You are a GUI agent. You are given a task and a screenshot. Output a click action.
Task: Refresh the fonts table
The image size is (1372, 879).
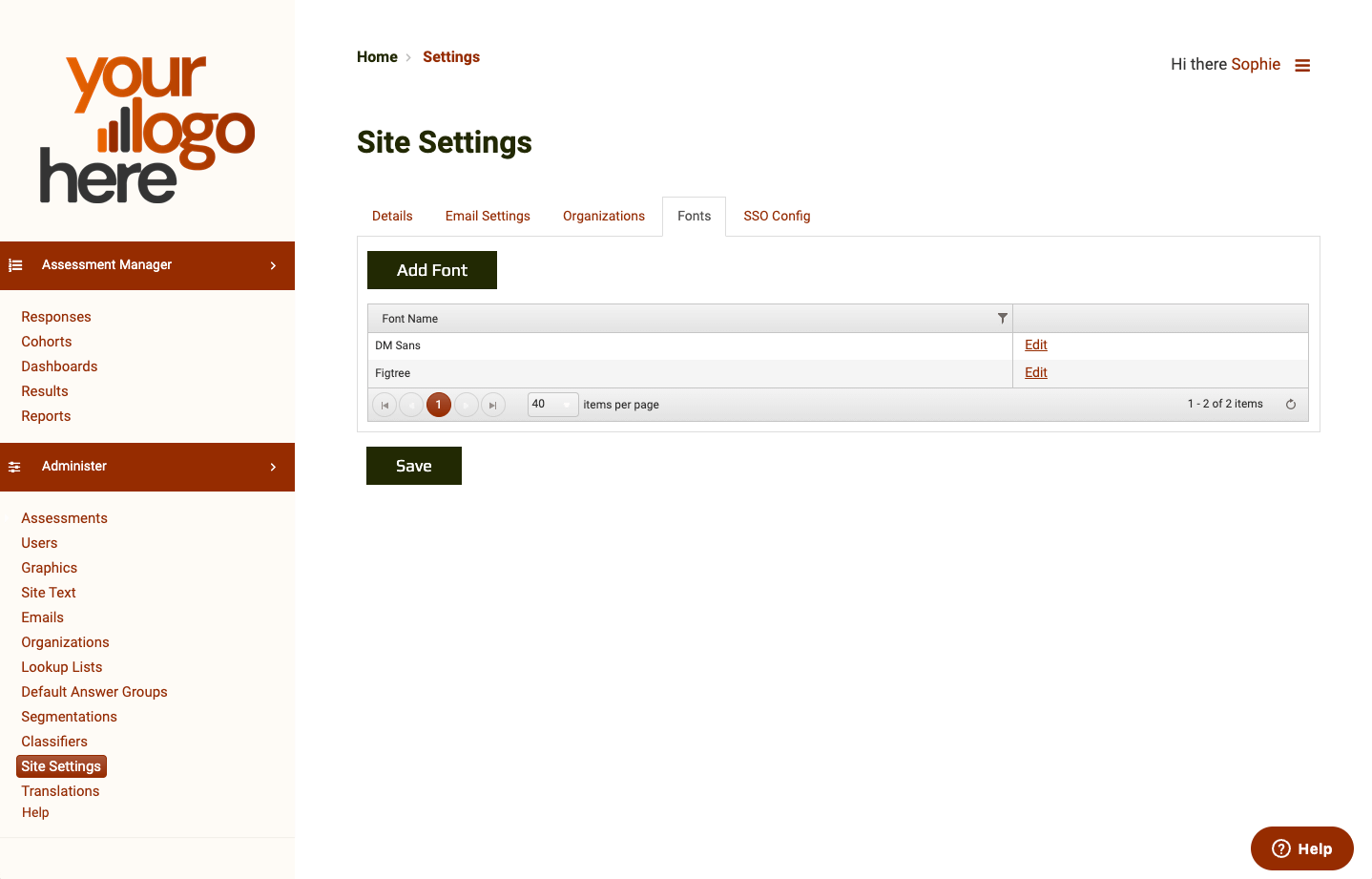[x=1290, y=404]
